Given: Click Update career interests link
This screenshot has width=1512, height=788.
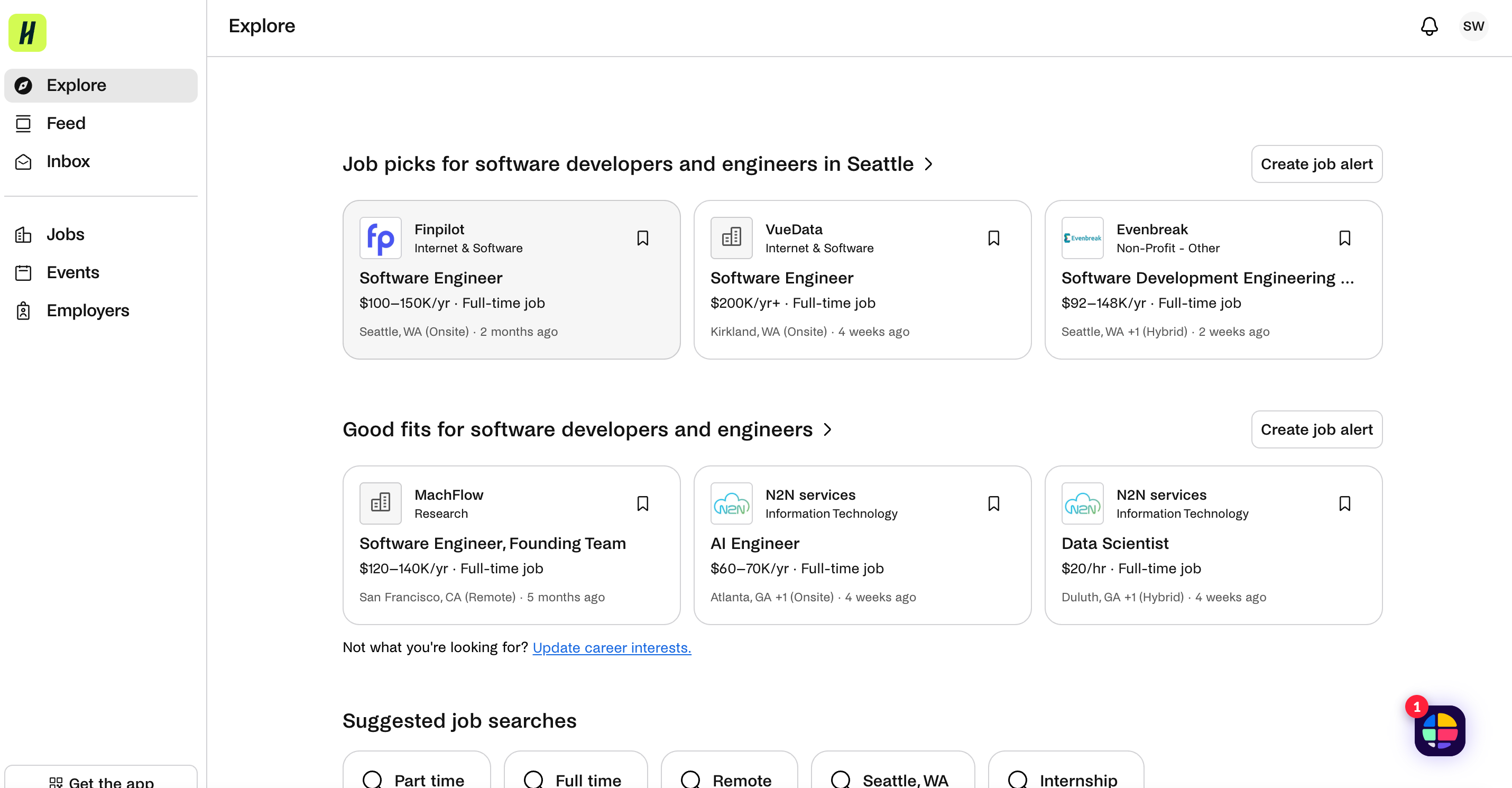Looking at the screenshot, I should [612, 647].
